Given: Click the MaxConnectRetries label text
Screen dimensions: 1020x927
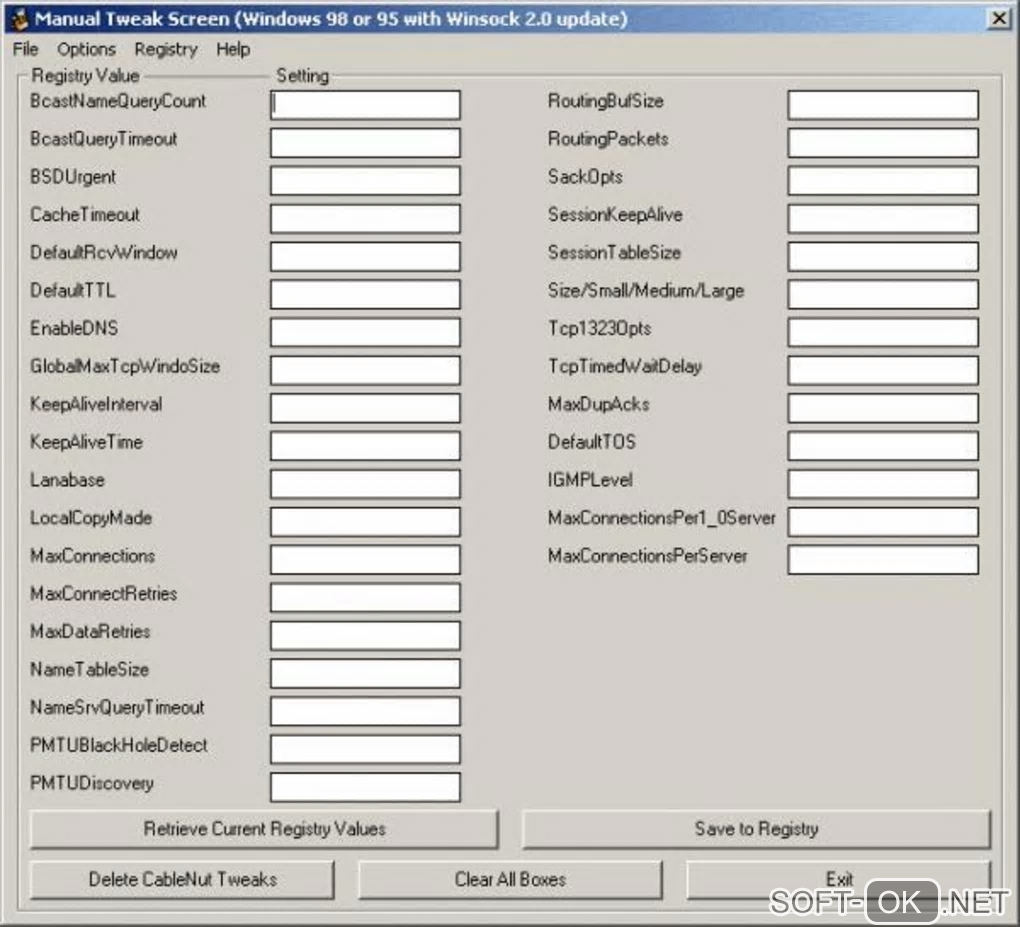Looking at the screenshot, I should pyautogui.click(x=103, y=594).
